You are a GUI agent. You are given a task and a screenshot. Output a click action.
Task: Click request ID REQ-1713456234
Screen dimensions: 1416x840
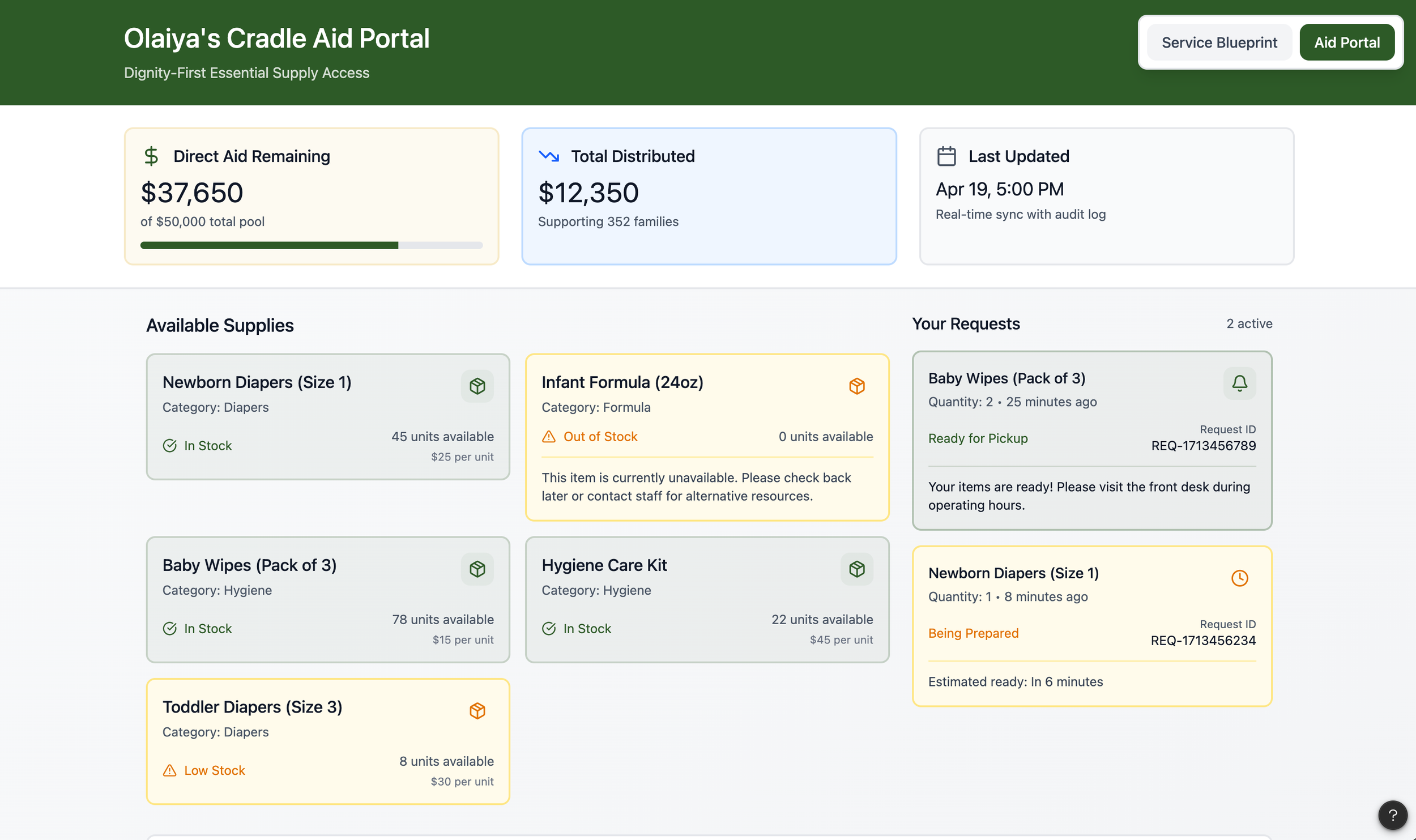pos(1203,641)
